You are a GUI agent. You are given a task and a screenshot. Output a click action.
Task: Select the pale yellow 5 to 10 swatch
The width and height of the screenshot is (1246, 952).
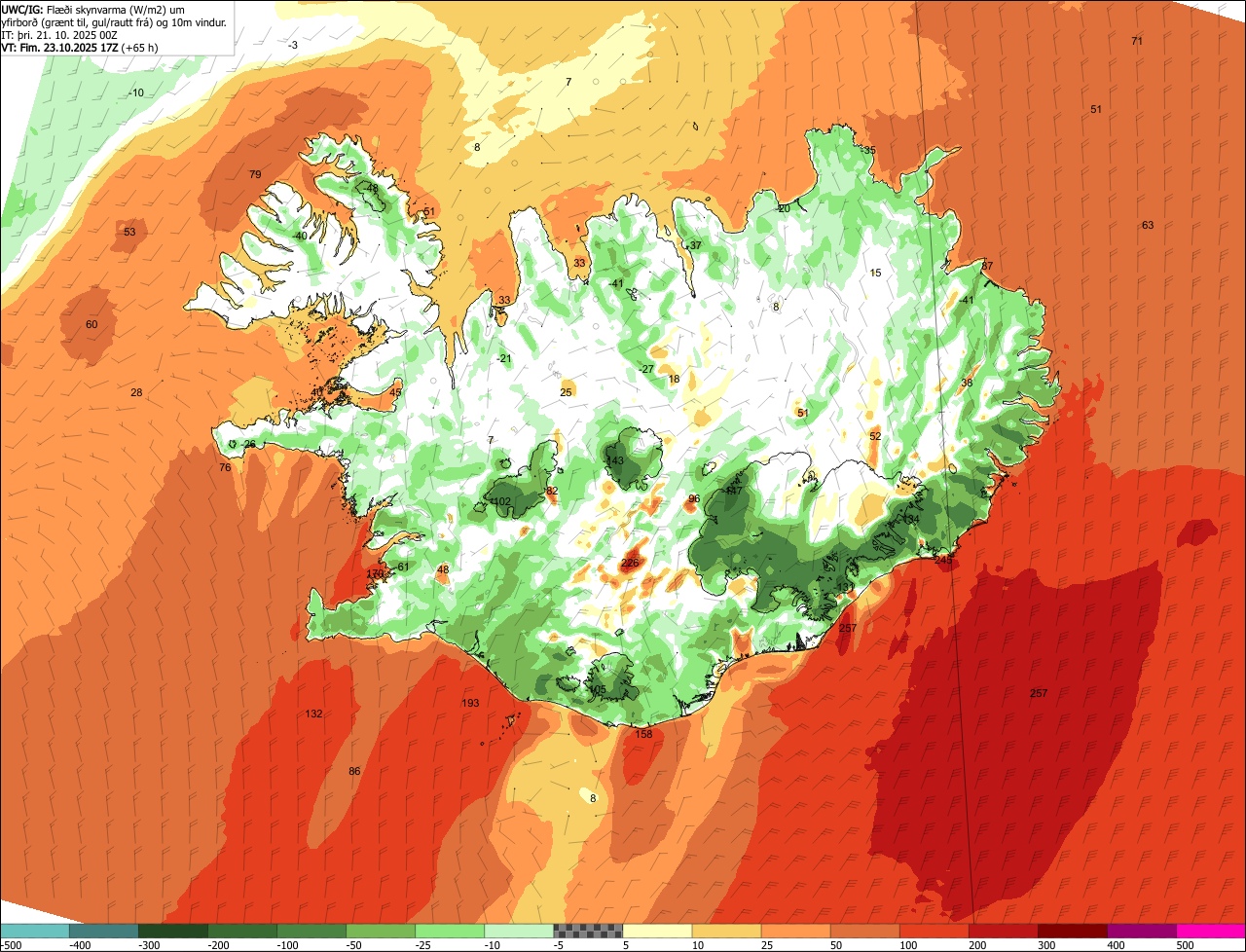pyautogui.click(x=657, y=931)
